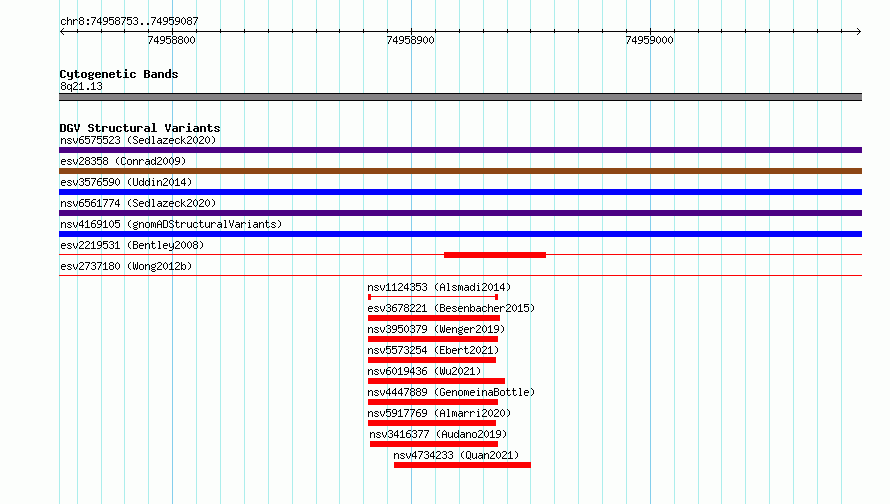The image size is (890, 504).
Task: Open variant esv3678221 (Besenbacher2015) label
Action: click(x=451, y=308)
